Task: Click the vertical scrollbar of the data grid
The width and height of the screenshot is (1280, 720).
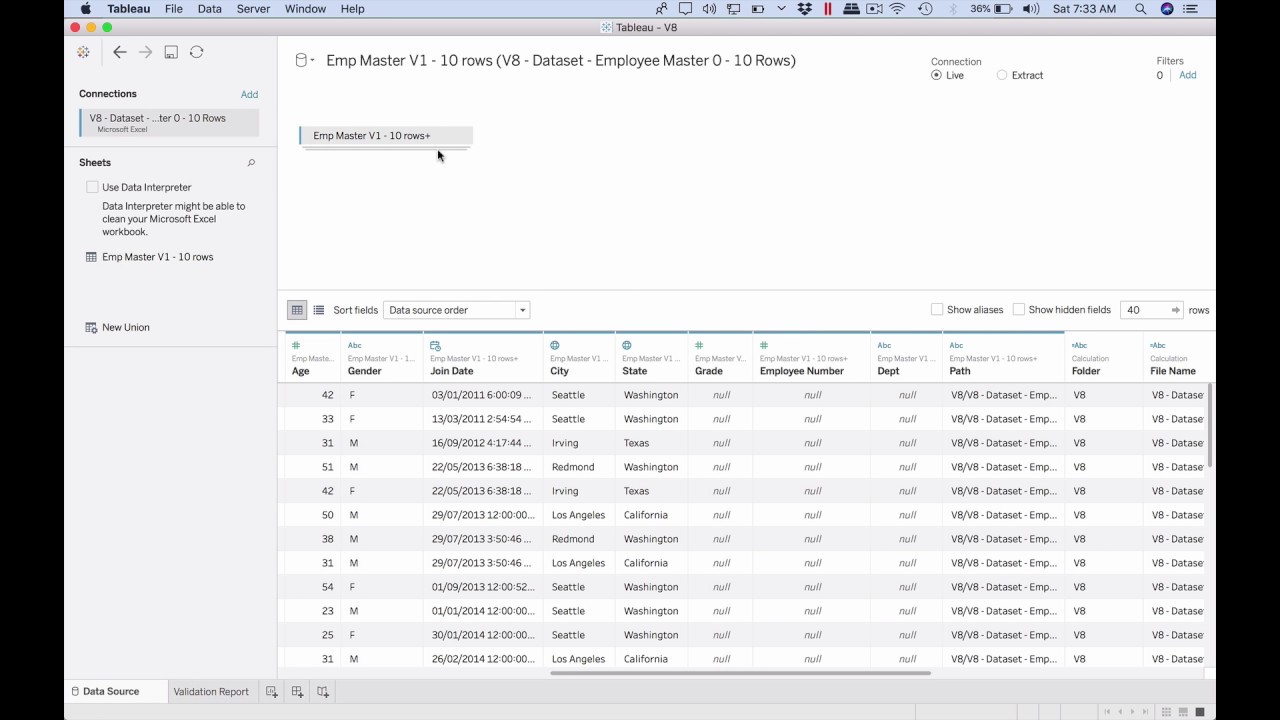Action: [x=1210, y=425]
